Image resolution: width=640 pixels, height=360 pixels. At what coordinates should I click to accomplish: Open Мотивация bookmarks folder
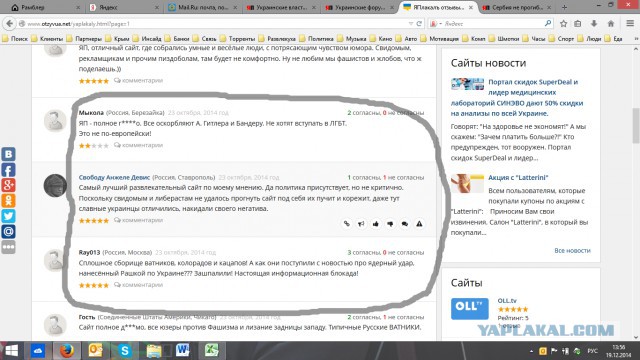440,39
